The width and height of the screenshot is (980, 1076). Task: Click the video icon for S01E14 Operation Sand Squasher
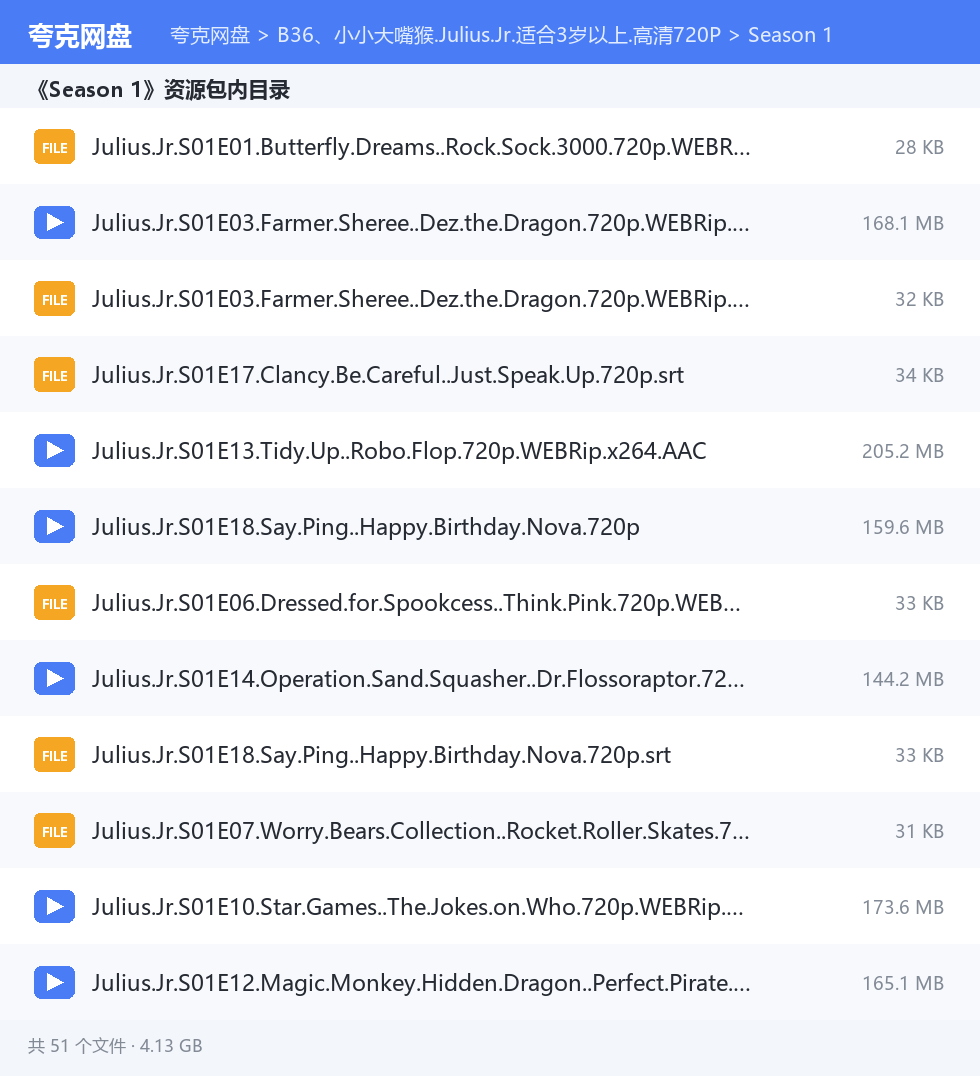coord(54,679)
